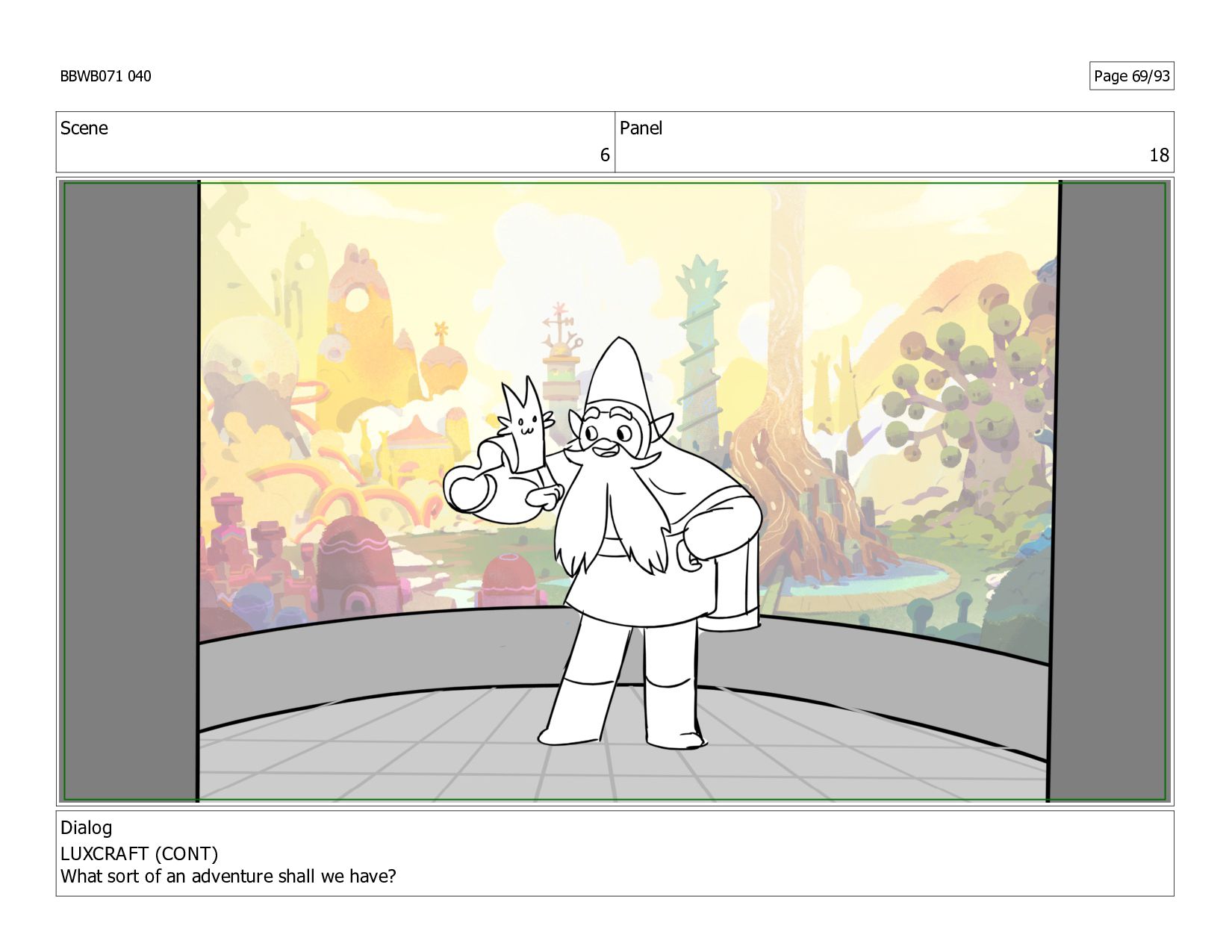Click the Scene label
Viewport: 1232px width, 952px height.
coord(84,128)
